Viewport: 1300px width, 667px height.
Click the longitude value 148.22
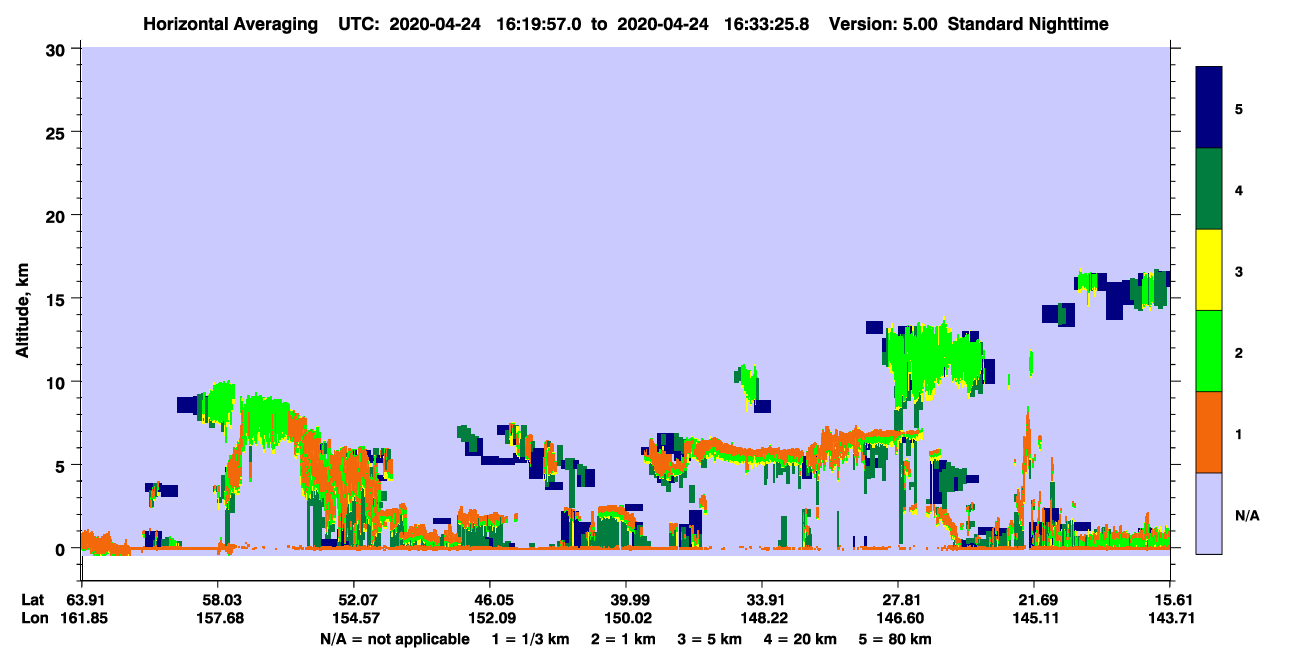(x=763, y=618)
